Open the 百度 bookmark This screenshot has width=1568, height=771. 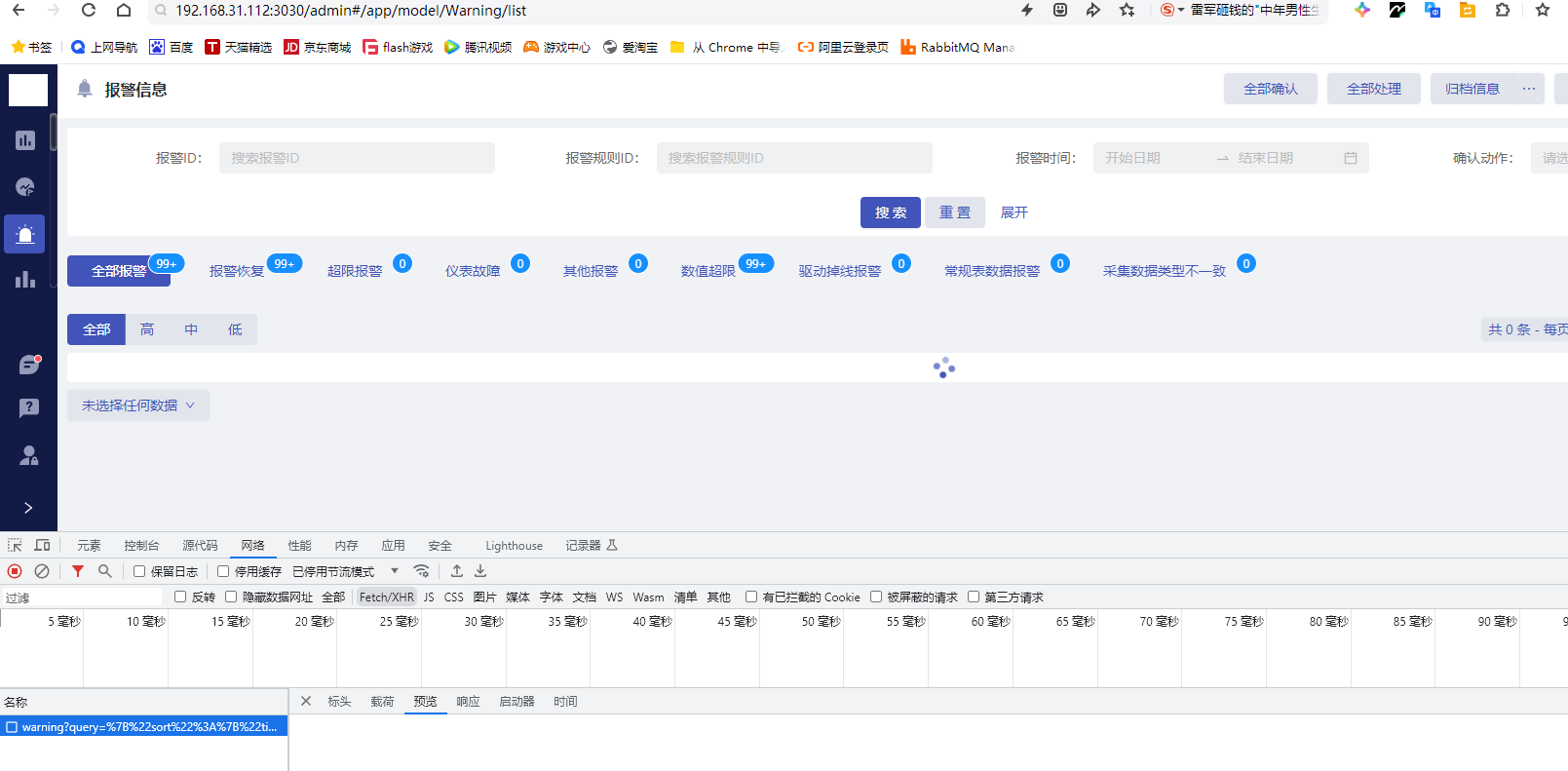coord(172,47)
